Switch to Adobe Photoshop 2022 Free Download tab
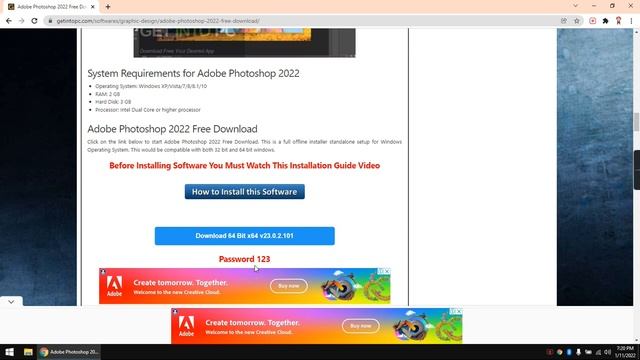 51,7
